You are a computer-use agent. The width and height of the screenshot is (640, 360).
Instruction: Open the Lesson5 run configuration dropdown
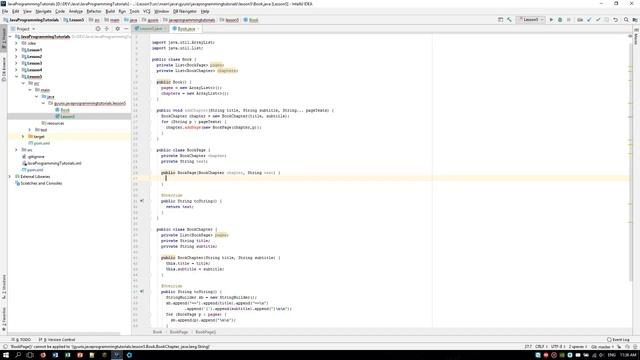click(x=531, y=20)
